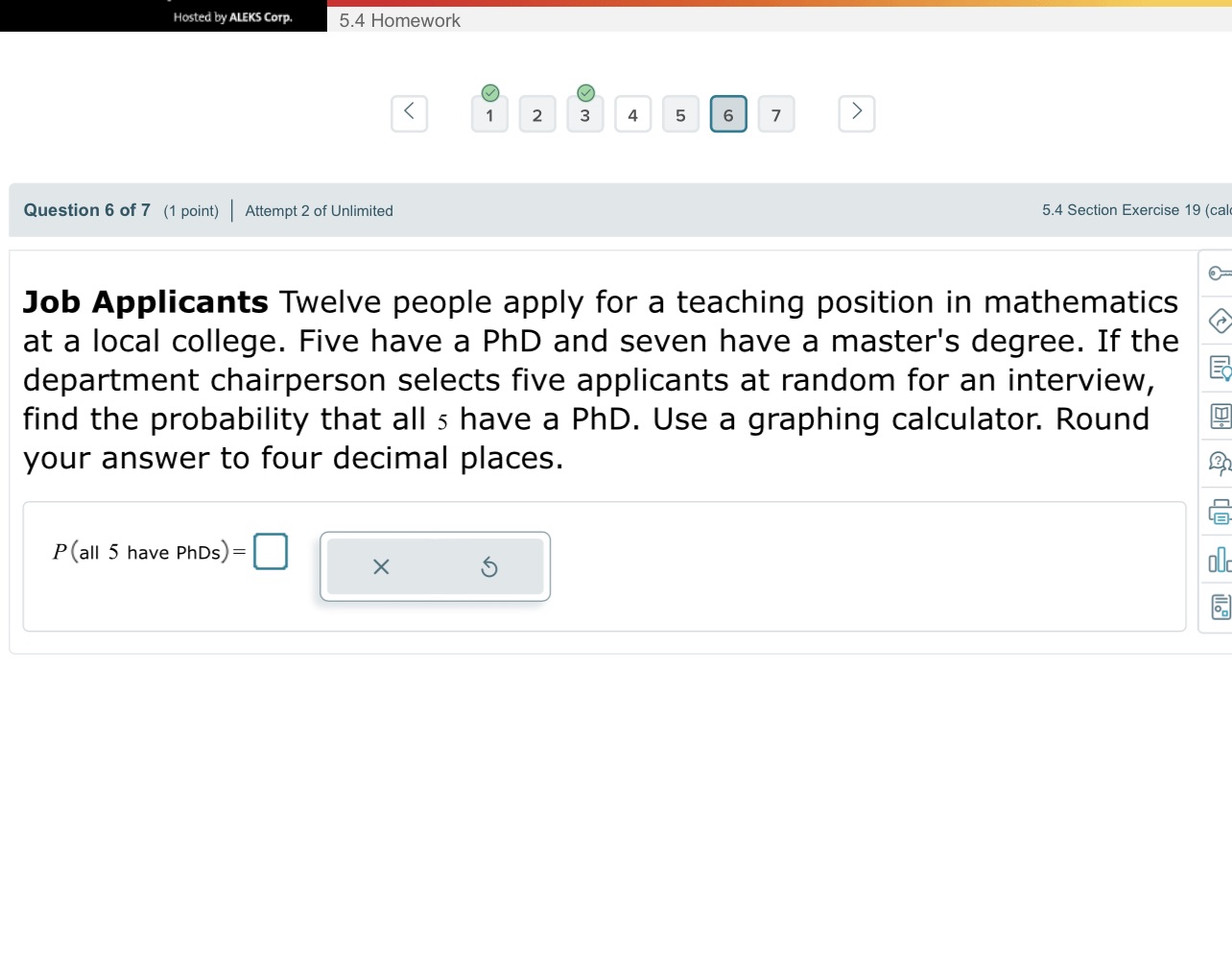Screen dimensions: 1232x980
Task: Undo your last entry with the reset button
Action: 490,566
